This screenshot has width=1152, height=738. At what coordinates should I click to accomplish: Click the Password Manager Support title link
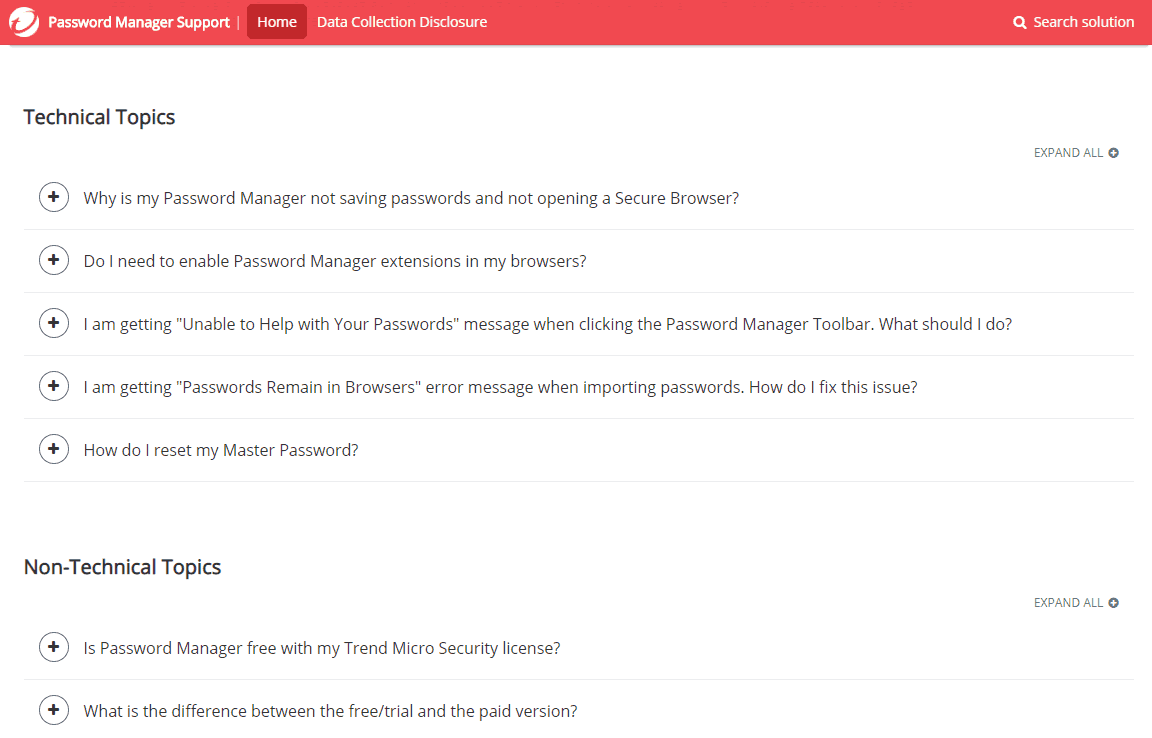click(x=138, y=21)
